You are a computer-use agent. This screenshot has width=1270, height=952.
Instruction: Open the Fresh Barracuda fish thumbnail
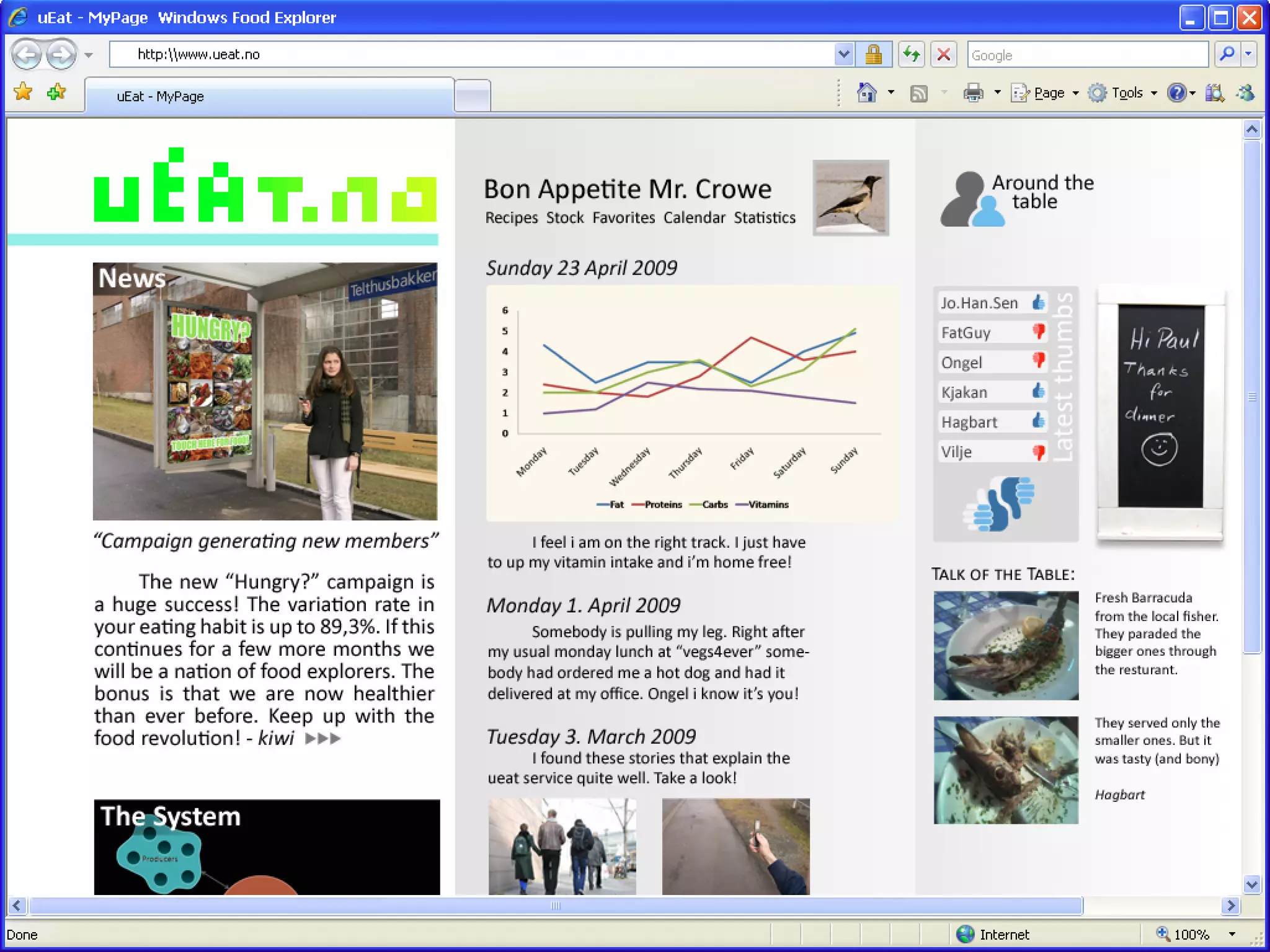(x=1006, y=645)
